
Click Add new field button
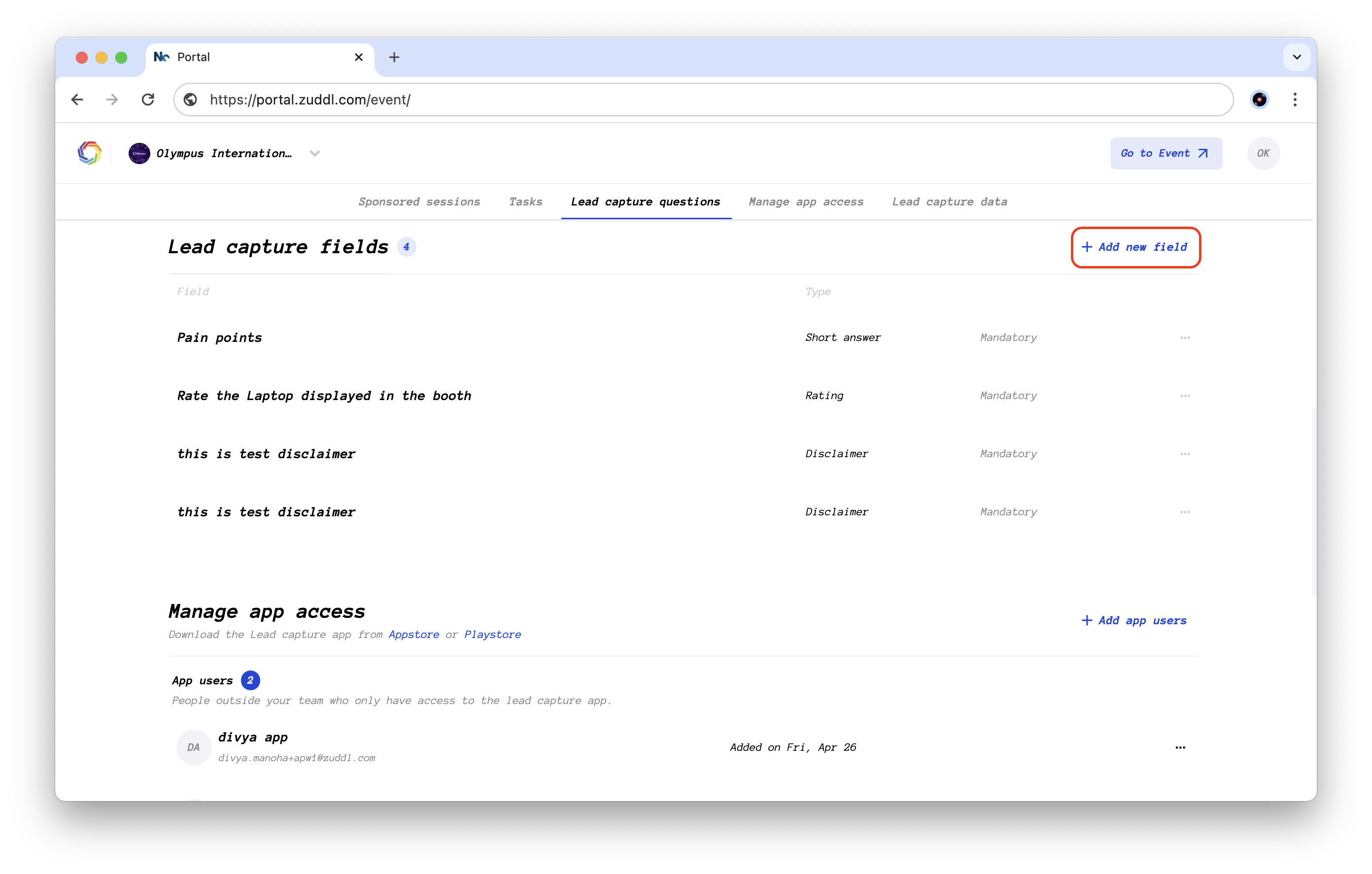(x=1135, y=247)
